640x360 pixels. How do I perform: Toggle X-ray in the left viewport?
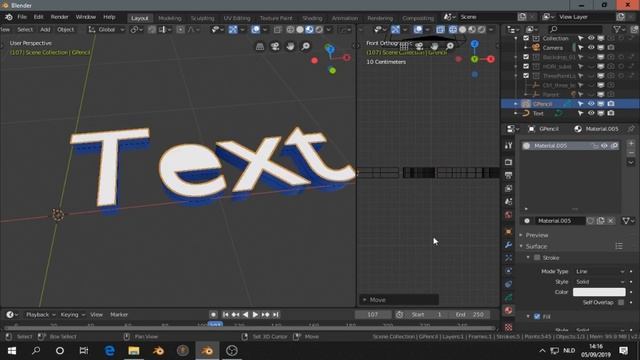coord(278,29)
